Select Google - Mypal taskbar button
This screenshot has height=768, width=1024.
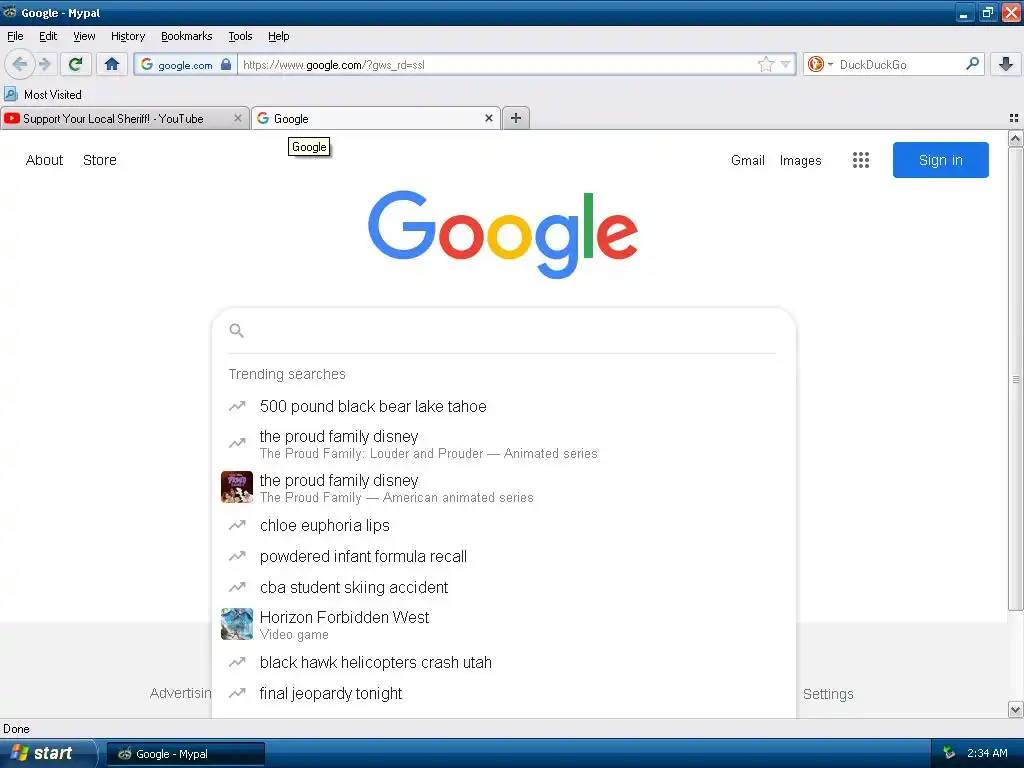click(186, 754)
